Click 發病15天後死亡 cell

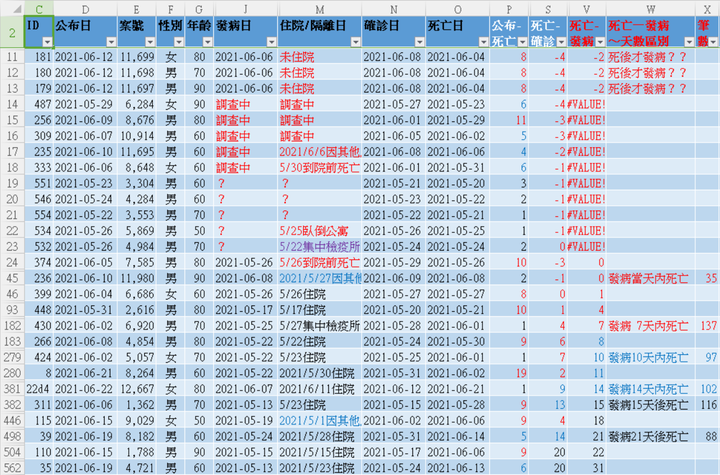pyautogui.click(x=651, y=405)
